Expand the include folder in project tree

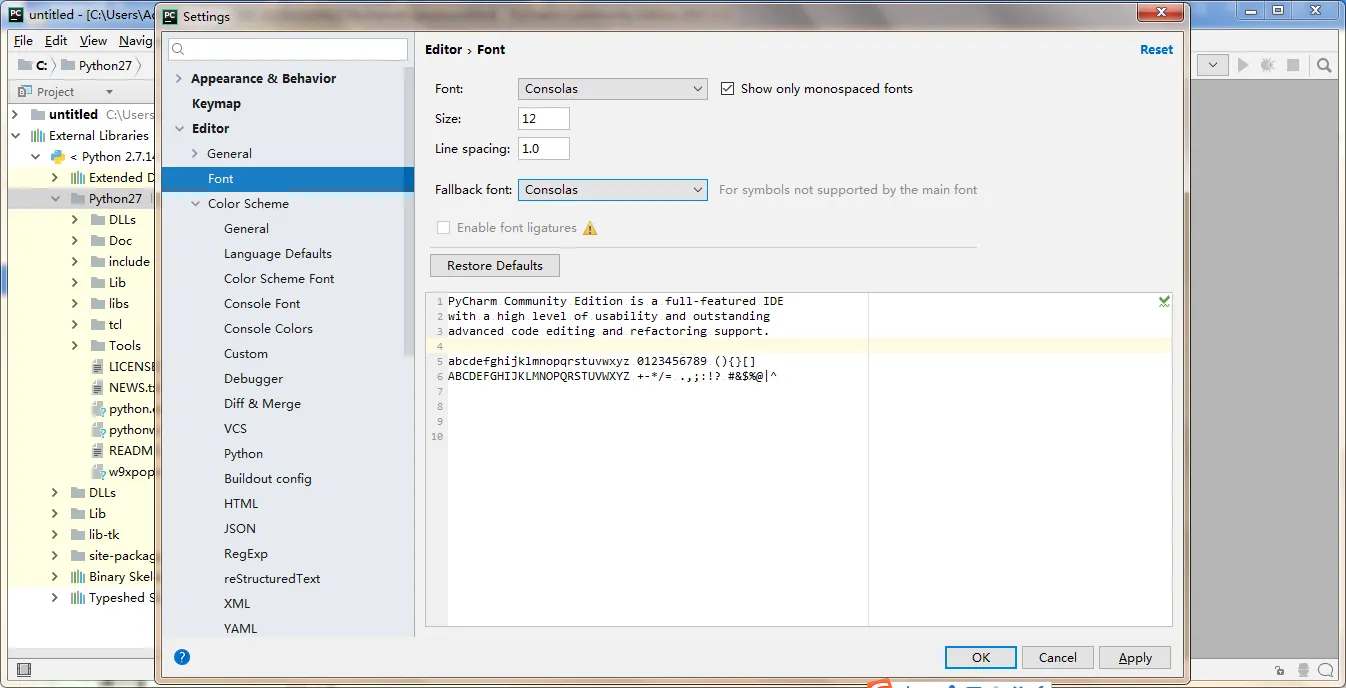click(75, 261)
